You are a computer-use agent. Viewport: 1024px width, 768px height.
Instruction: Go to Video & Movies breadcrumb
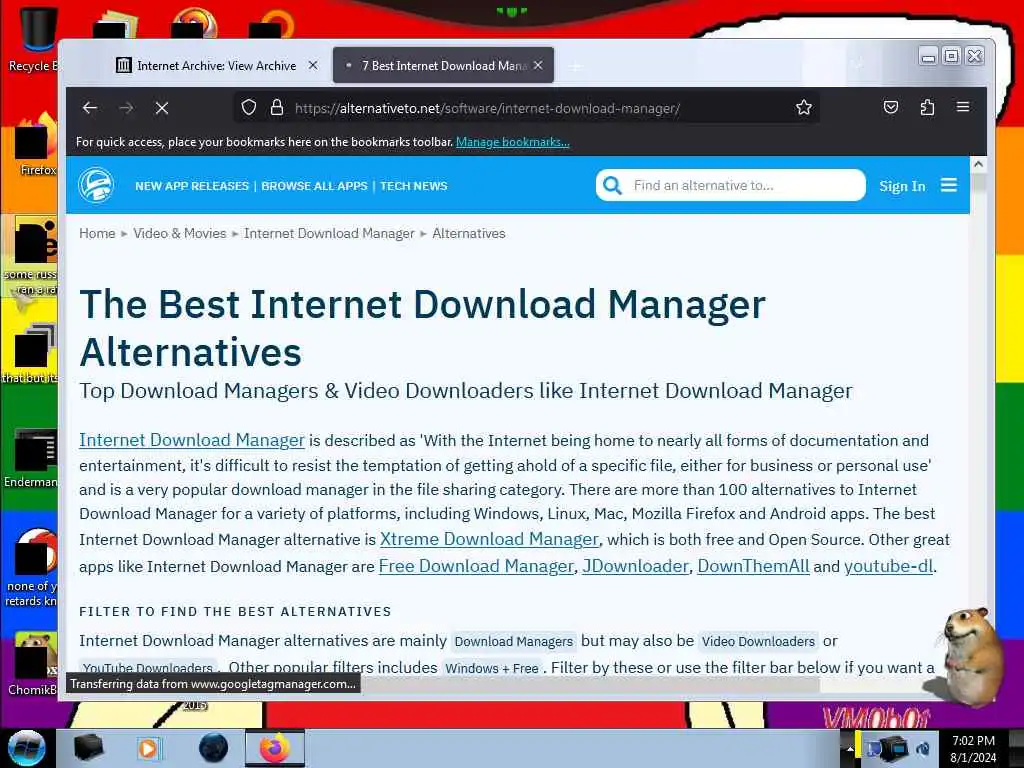pos(180,233)
